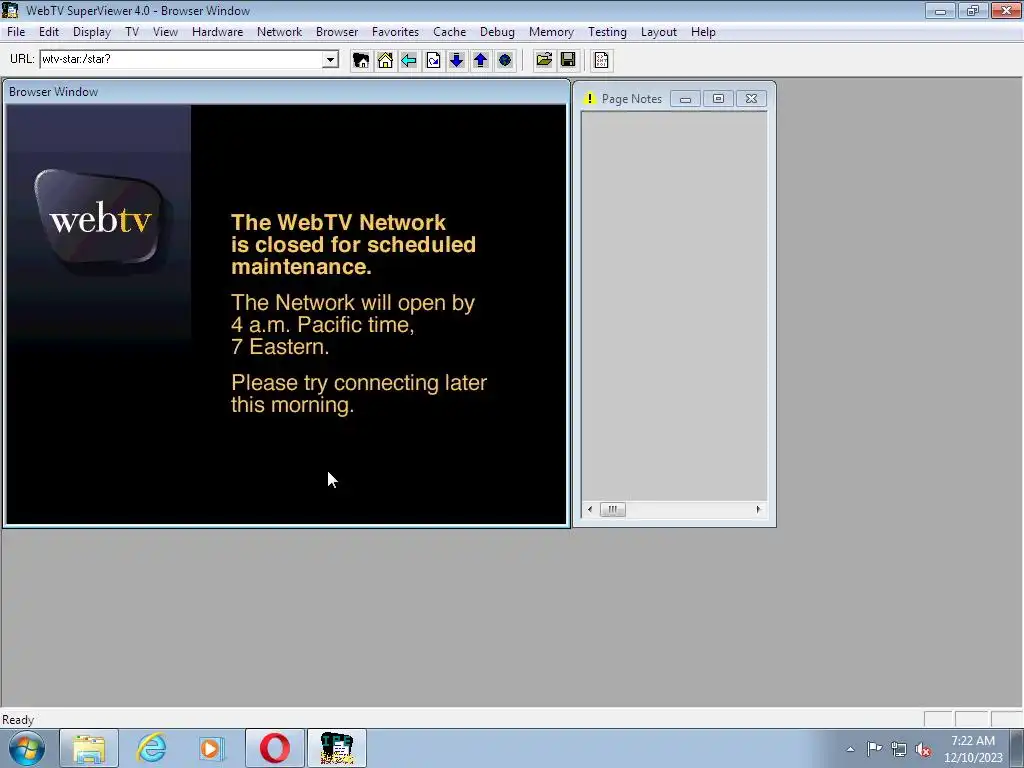Click the Page Notes horizontal scroll thumb
This screenshot has height=768, width=1024.
(x=613, y=509)
